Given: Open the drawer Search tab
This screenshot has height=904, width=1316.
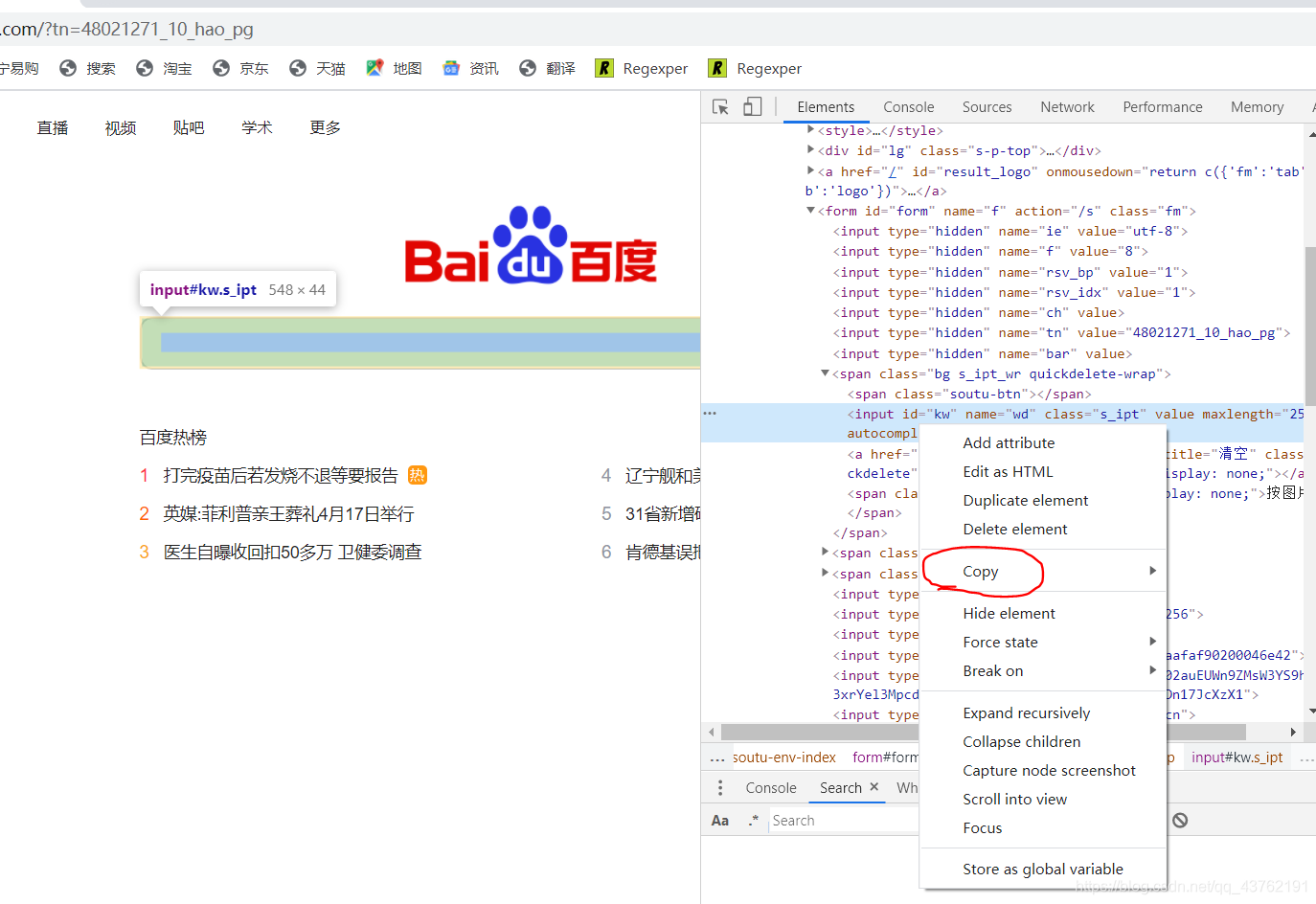Looking at the screenshot, I should pyautogui.click(x=841, y=787).
